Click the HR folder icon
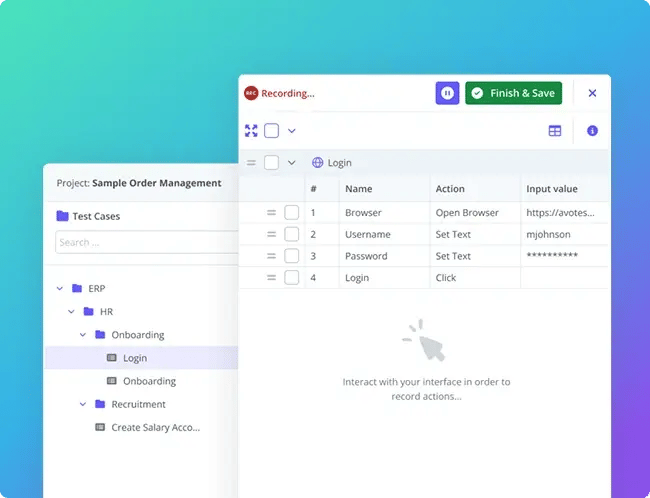 click(88, 311)
